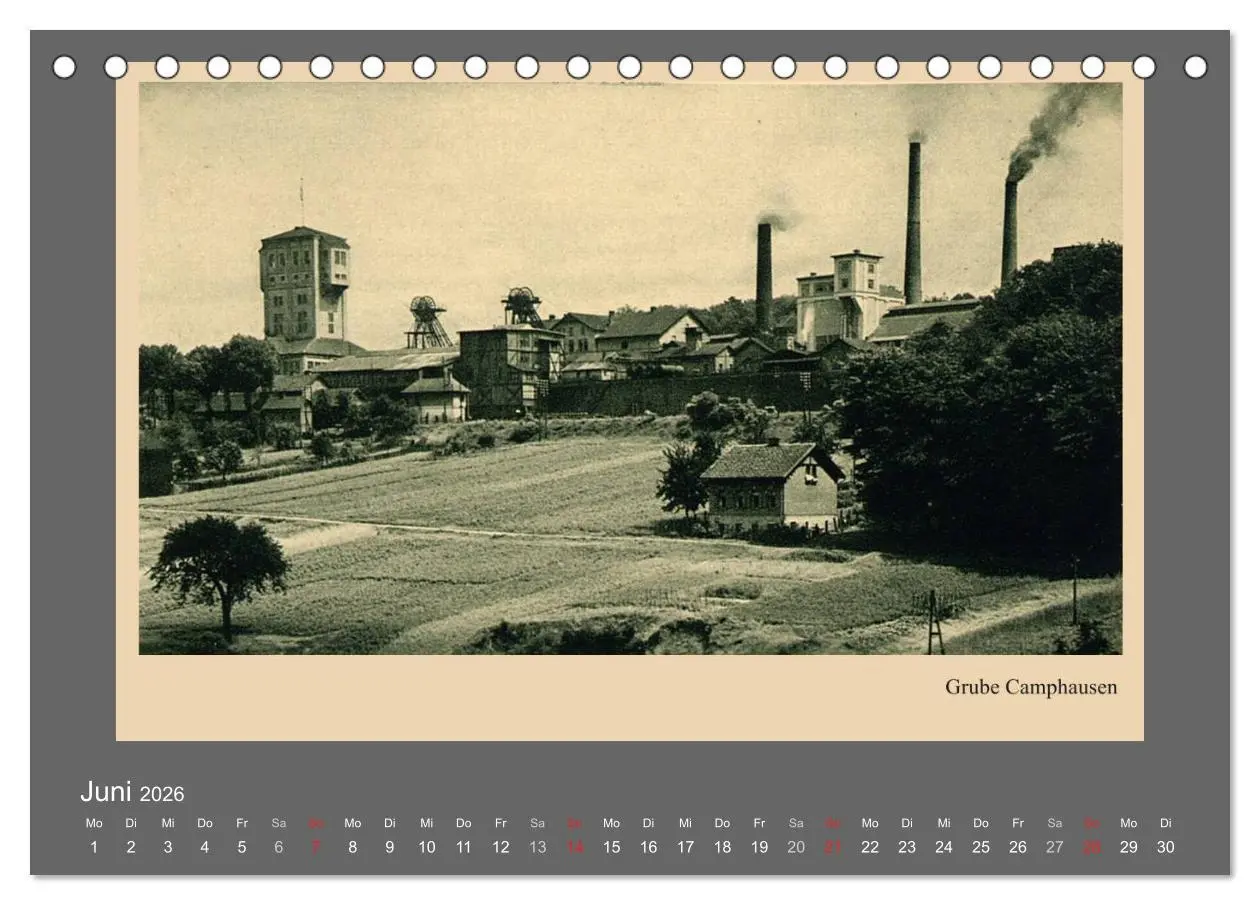The image size is (1260, 905).
Task: Select day 23 in the calendar
Action: (x=907, y=847)
